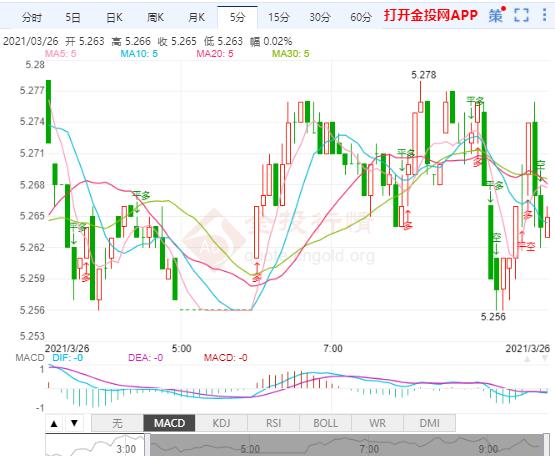Select the BOLL indicator button
This screenshot has height=456, width=555.
coord(325,423)
